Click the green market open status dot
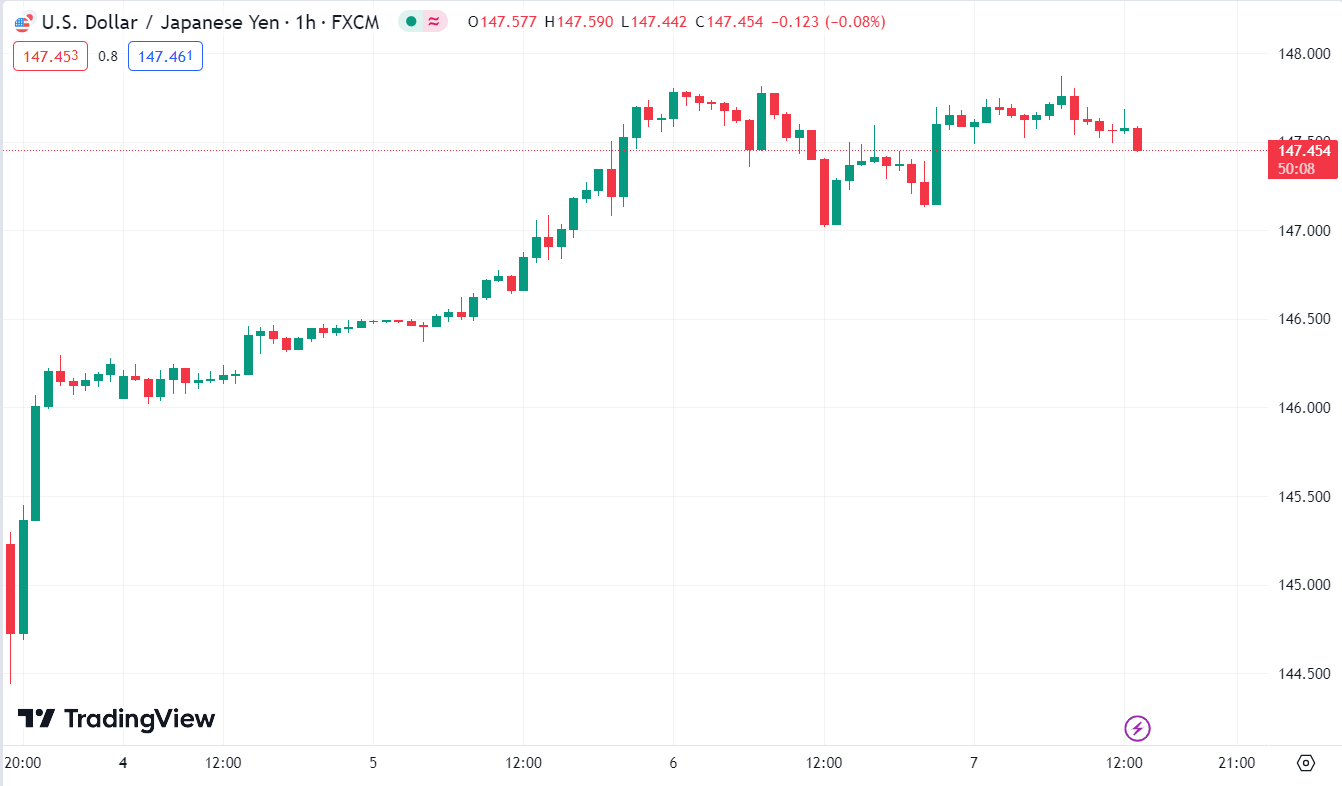The image size is (1342, 786). pos(411,22)
